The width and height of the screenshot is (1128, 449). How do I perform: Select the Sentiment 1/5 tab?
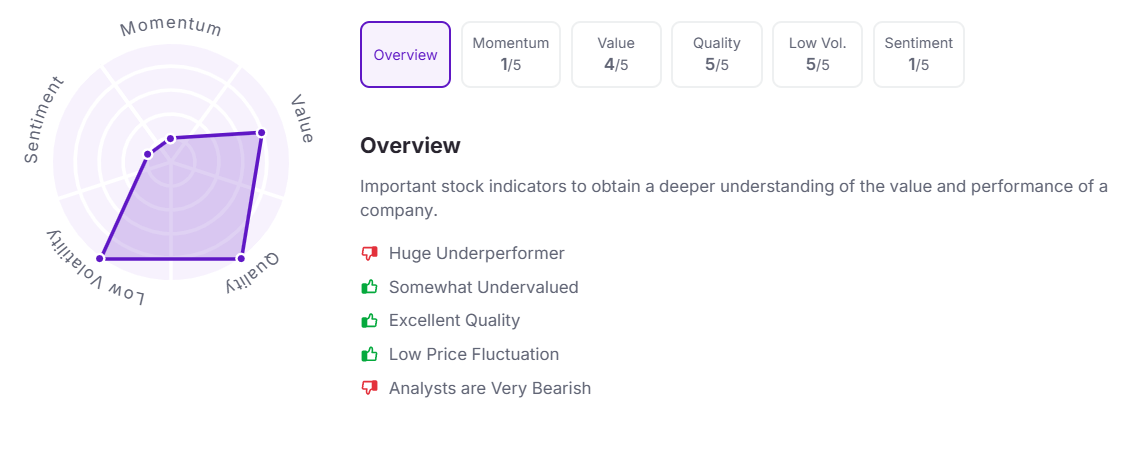tap(918, 55)
